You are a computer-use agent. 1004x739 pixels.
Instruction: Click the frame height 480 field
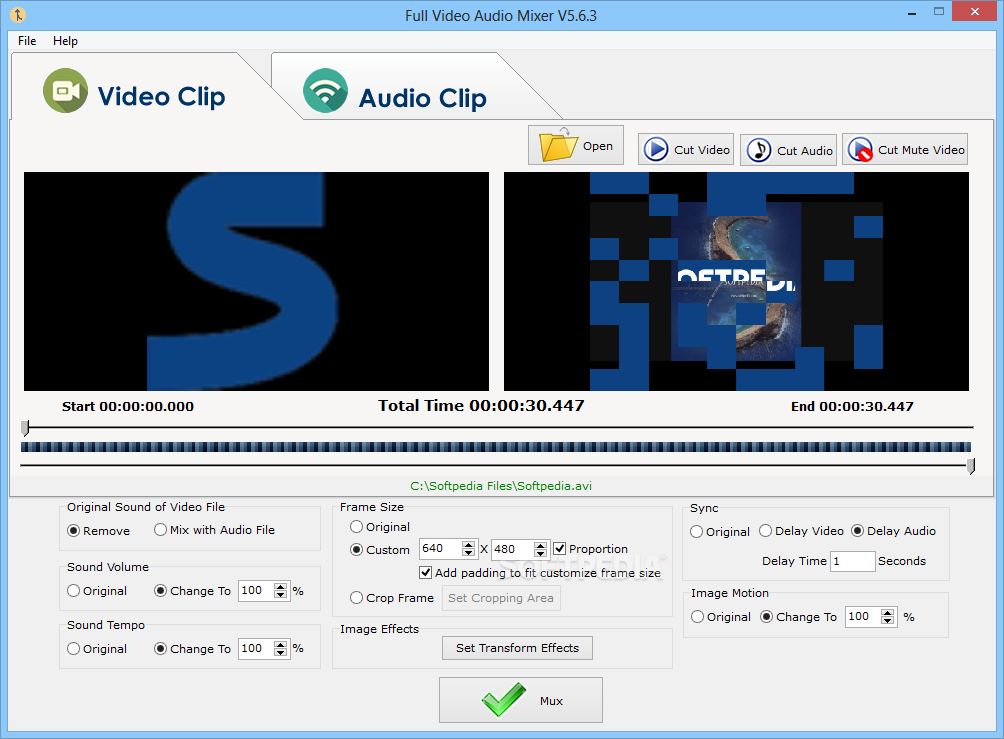pos(512,549)
